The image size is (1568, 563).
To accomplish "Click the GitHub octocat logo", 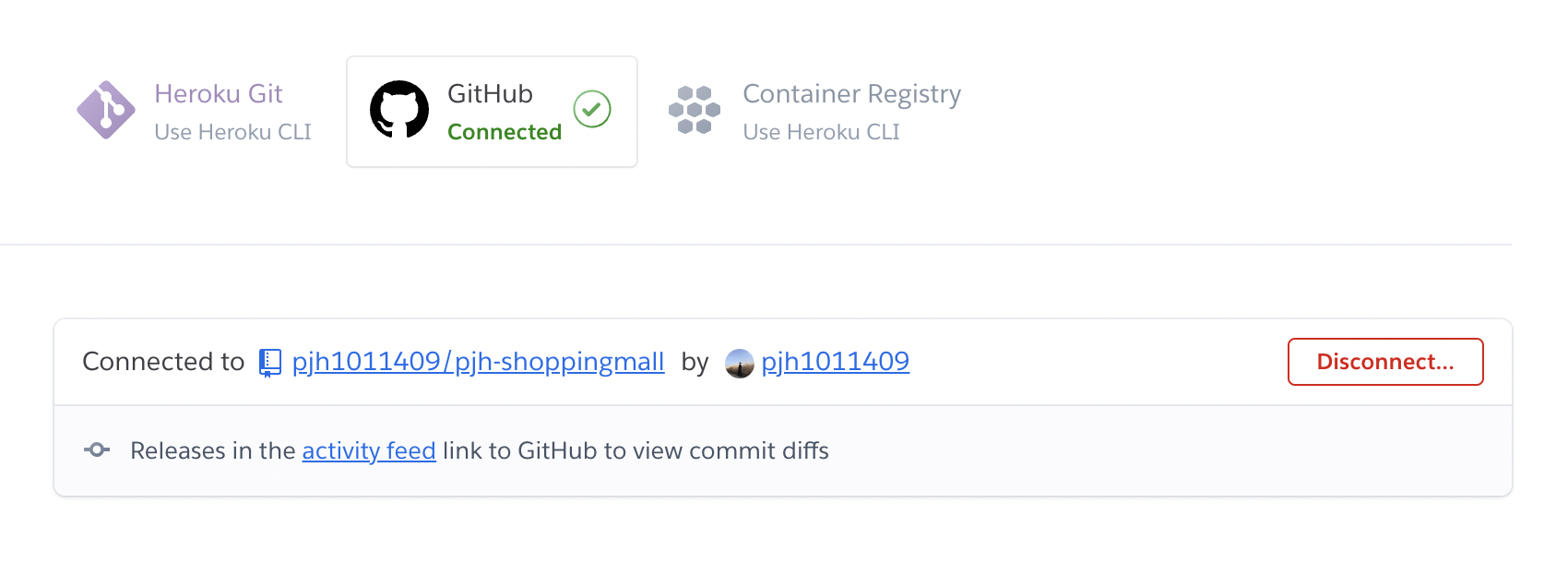I will 399,110.
